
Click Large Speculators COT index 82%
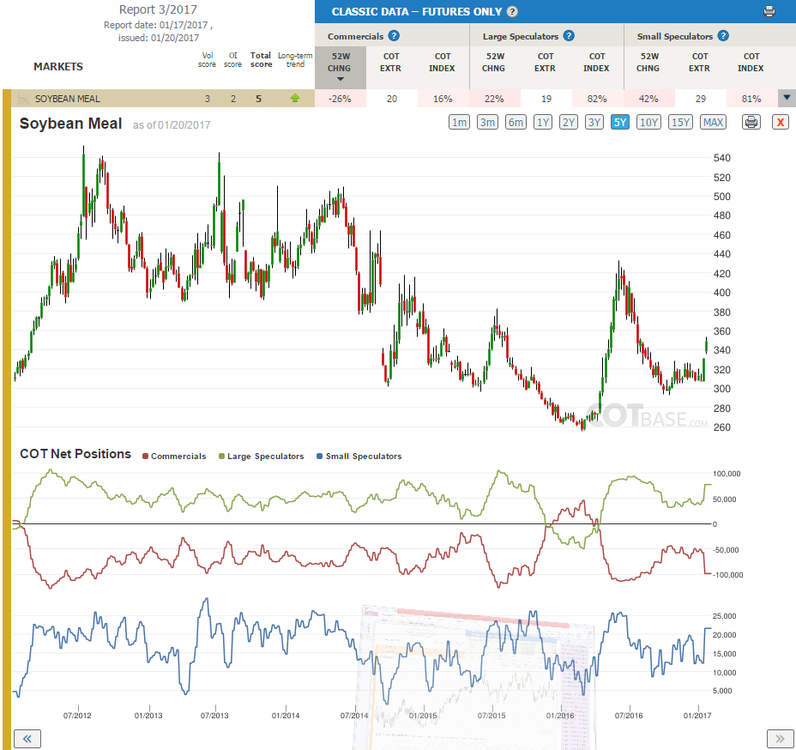pyautogui.click(x=598, y=99)
